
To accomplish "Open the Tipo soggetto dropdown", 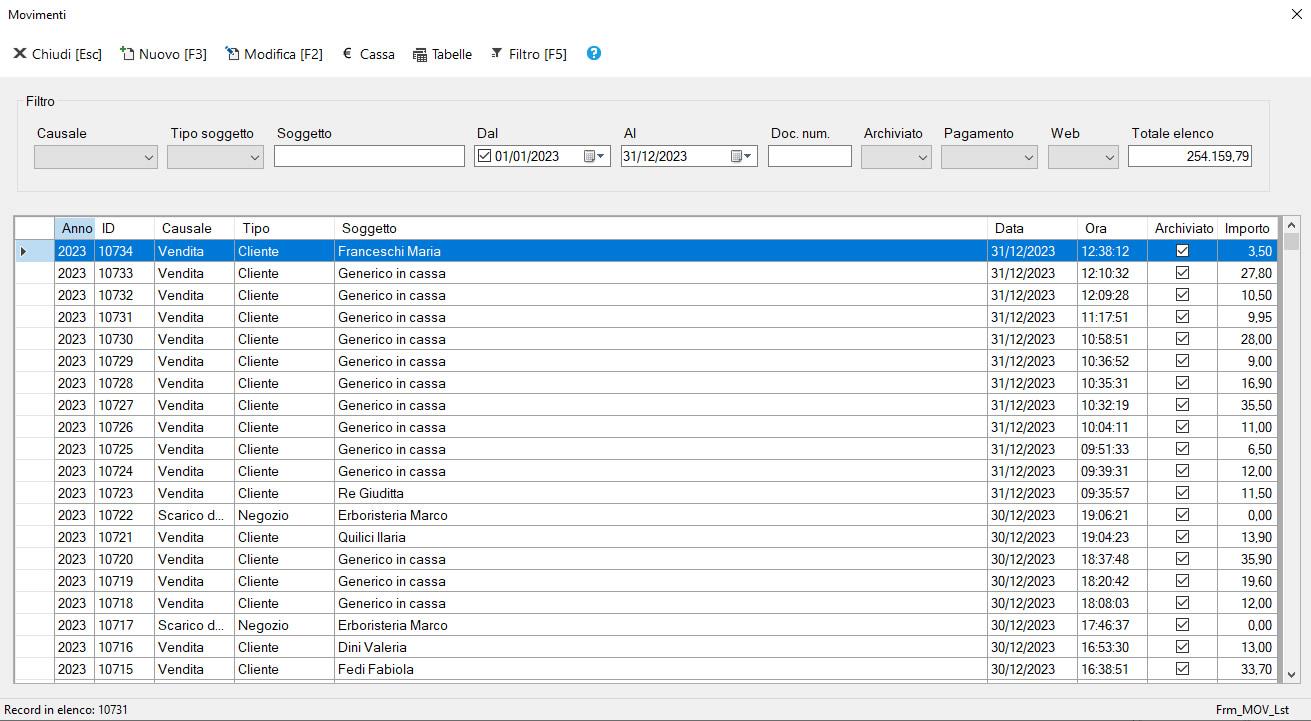I will pyautogui.click(x=215, y=157).
